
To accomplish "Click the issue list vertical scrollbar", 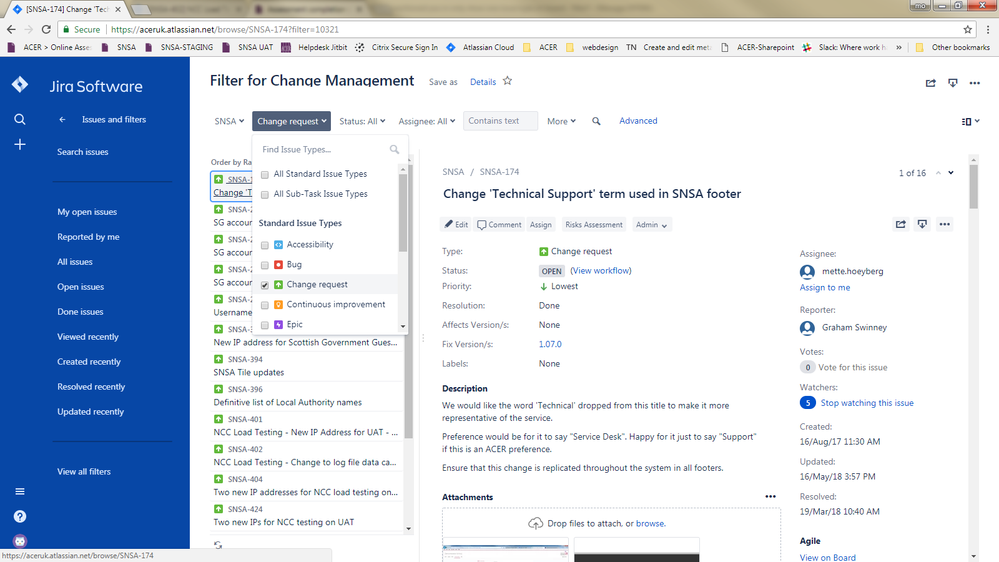I will [x=409, y=299].
